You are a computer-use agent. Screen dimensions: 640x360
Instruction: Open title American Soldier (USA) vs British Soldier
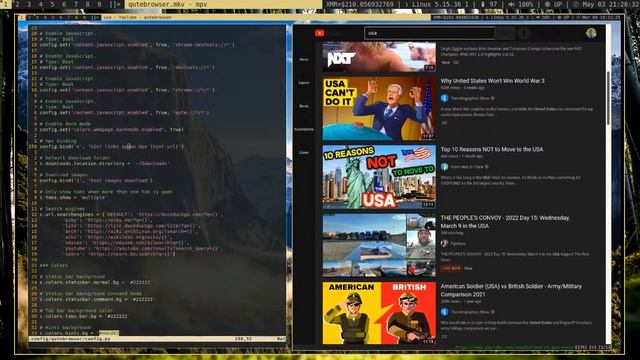(511, 290)
